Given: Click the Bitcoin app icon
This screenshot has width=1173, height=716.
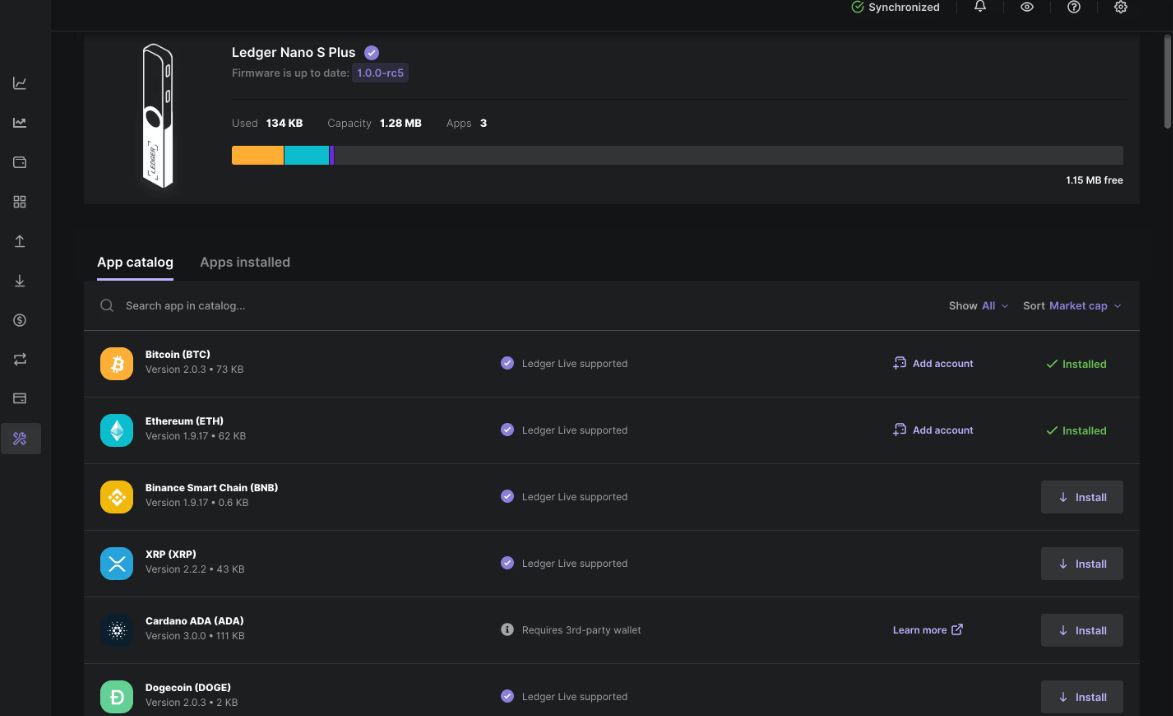Looking at the screenshot, I should click(117, 364).
